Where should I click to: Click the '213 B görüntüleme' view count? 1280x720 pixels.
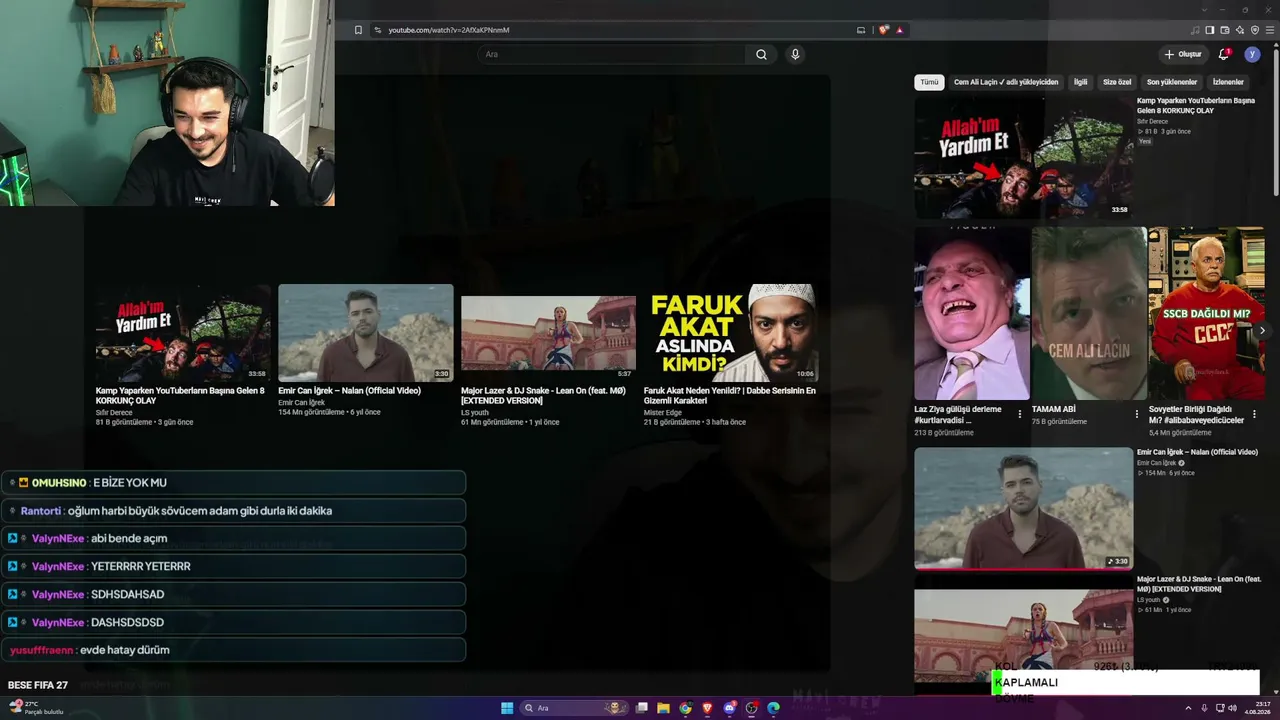tap(943, 433)
